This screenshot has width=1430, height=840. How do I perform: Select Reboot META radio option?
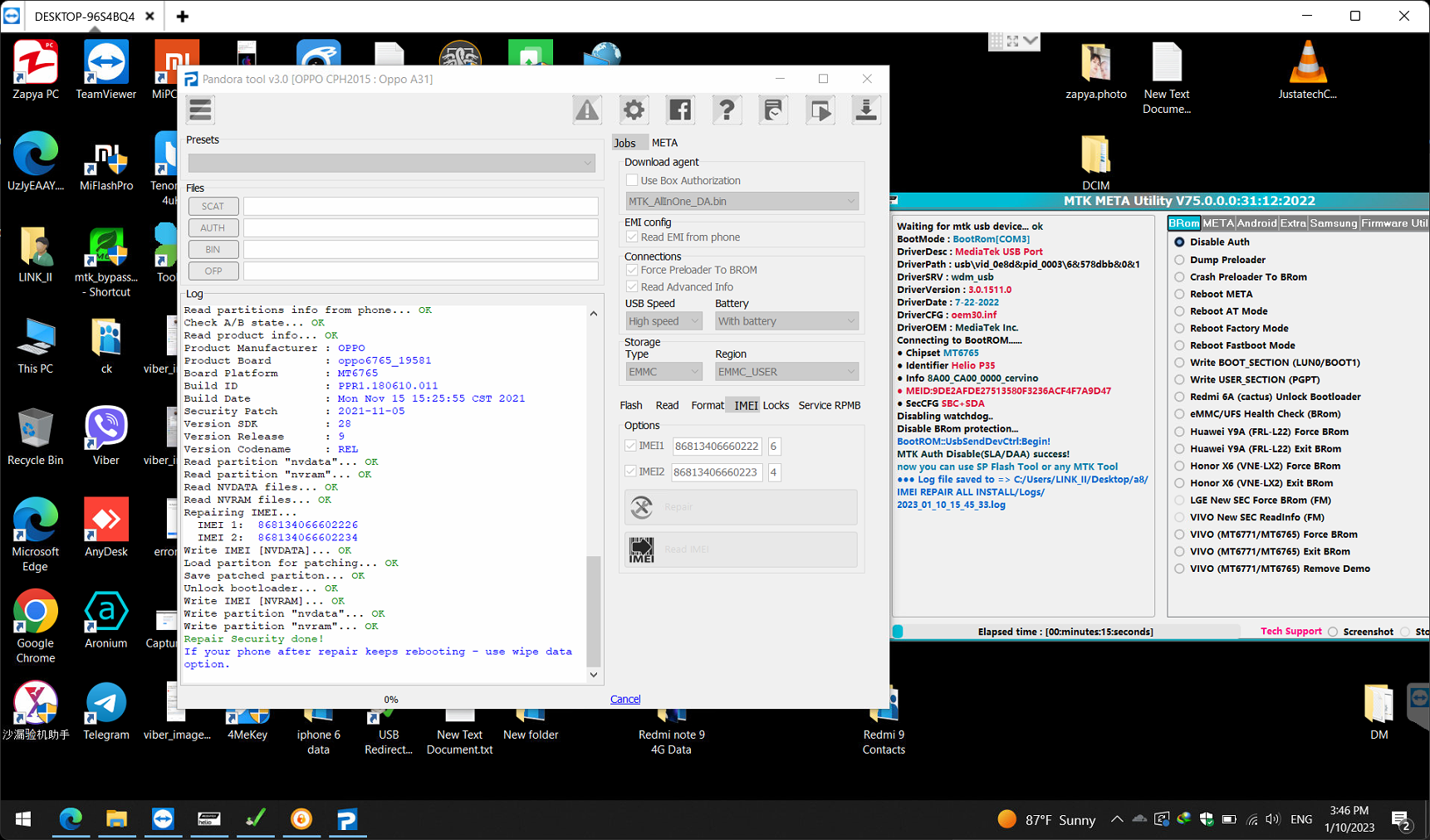click(1179, 294)
